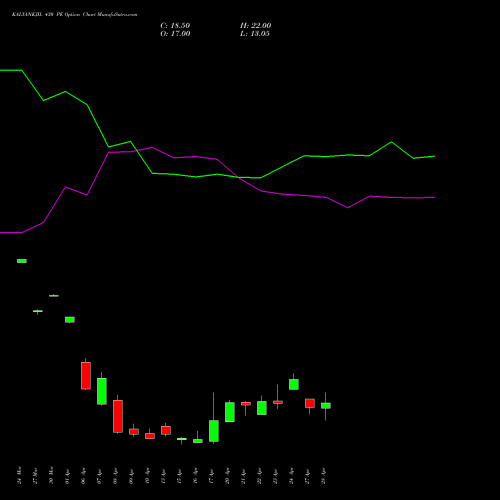Select the 20 Apr date label
Viewport: 500px width, 500px height.
click(x=227, y=475)
